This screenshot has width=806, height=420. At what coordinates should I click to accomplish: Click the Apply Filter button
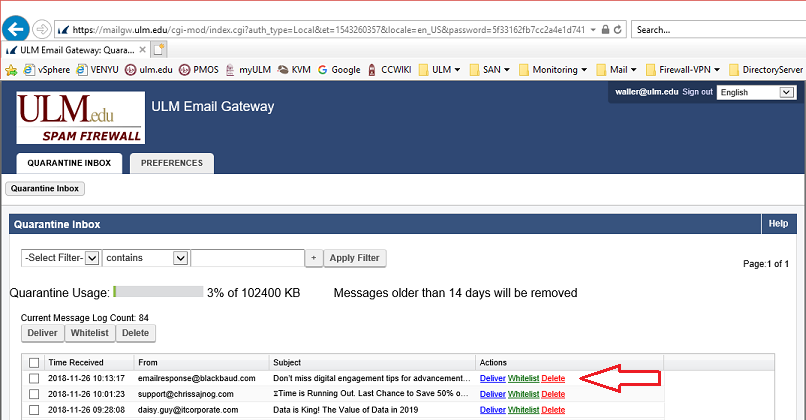(x=355, y=258)
